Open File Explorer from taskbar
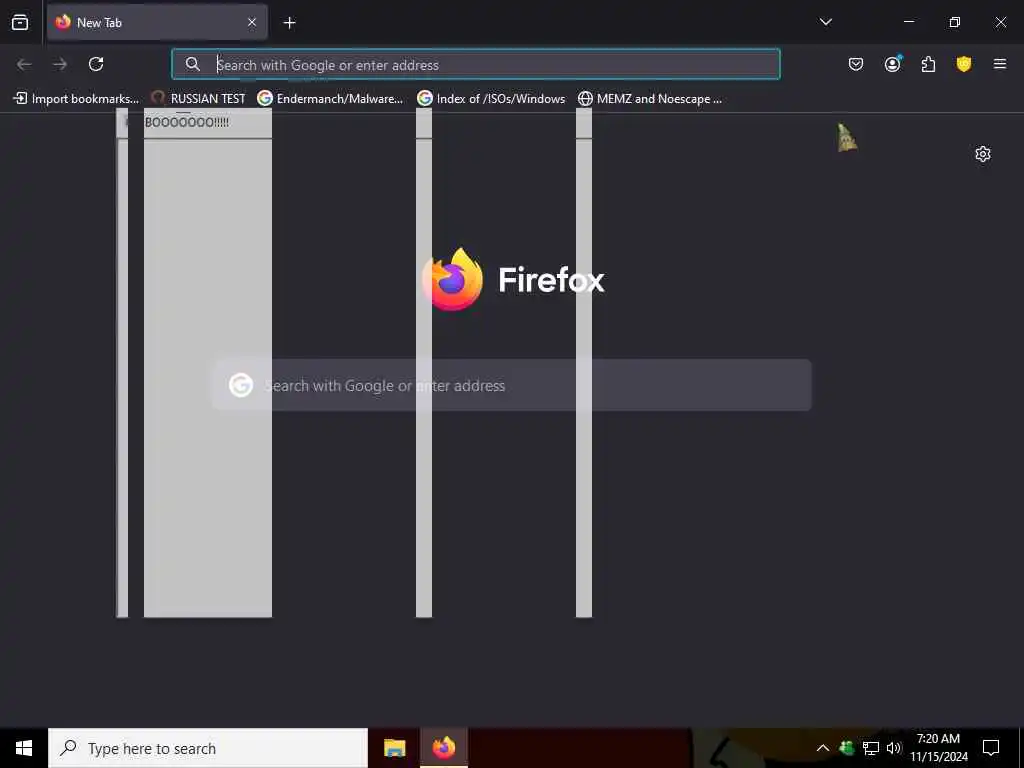Viewport: 1024px width, 768px height. (394, 748)
